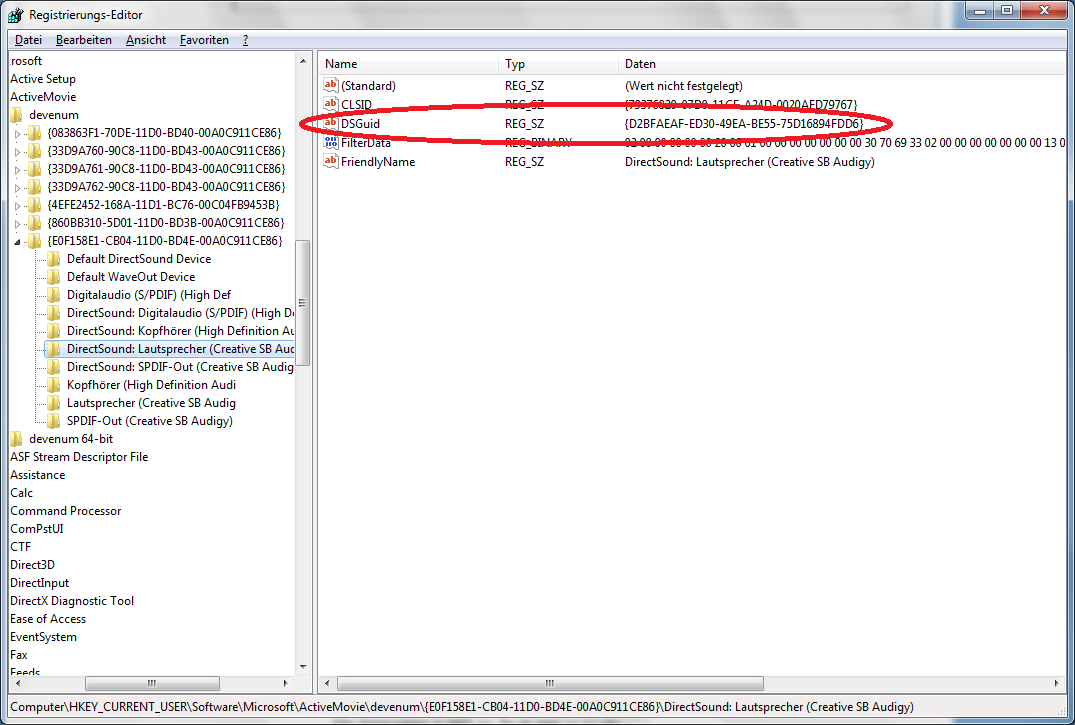Click the tree pane scroll up arrow
This screenshot has height=725, width=1075.
(x=303, y=62)
